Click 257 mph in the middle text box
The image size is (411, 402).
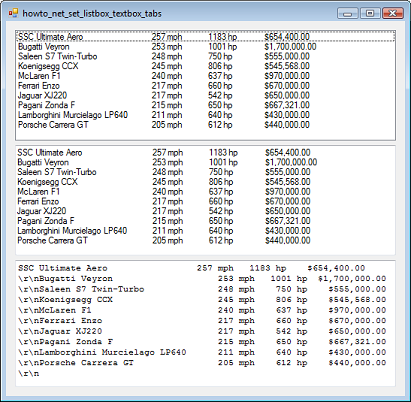click(168, 153)
